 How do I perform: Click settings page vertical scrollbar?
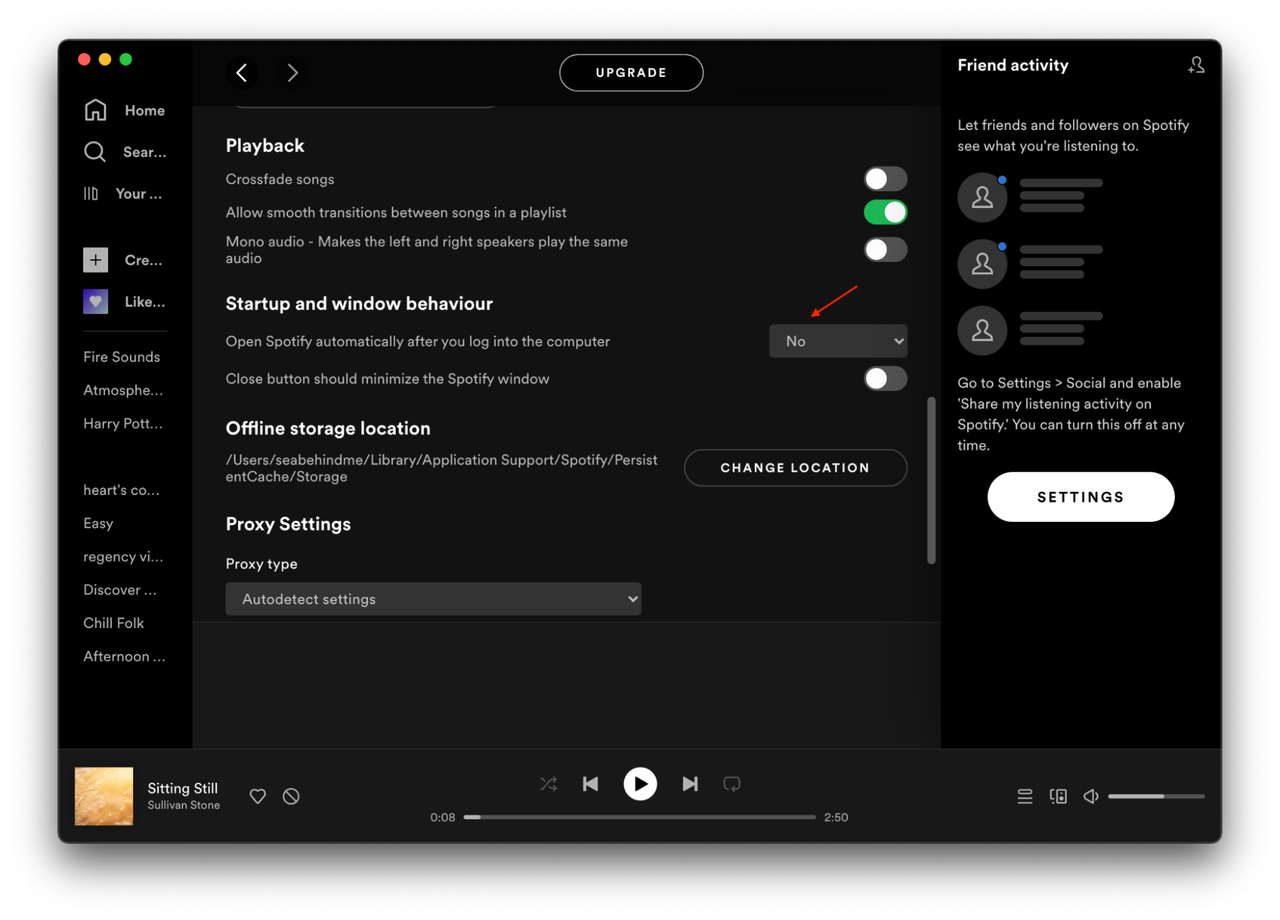click(932, 480)
